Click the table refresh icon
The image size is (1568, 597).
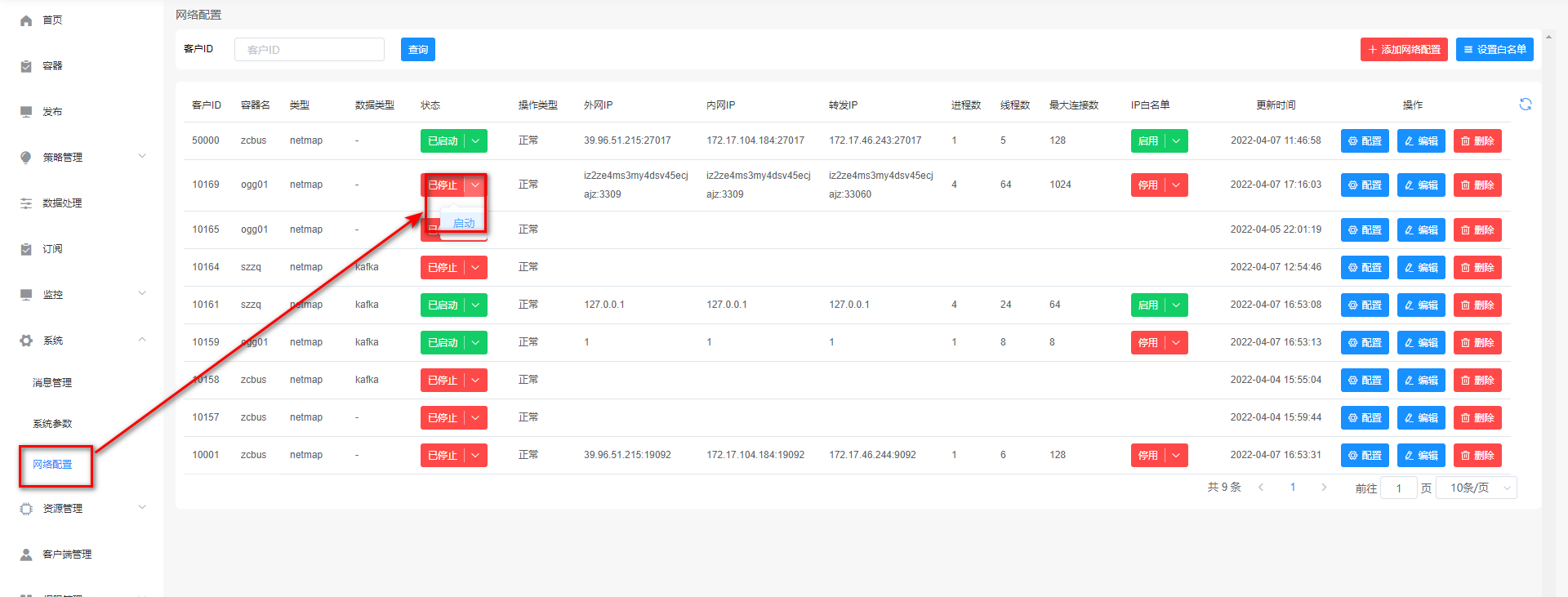coord(1525,105)
